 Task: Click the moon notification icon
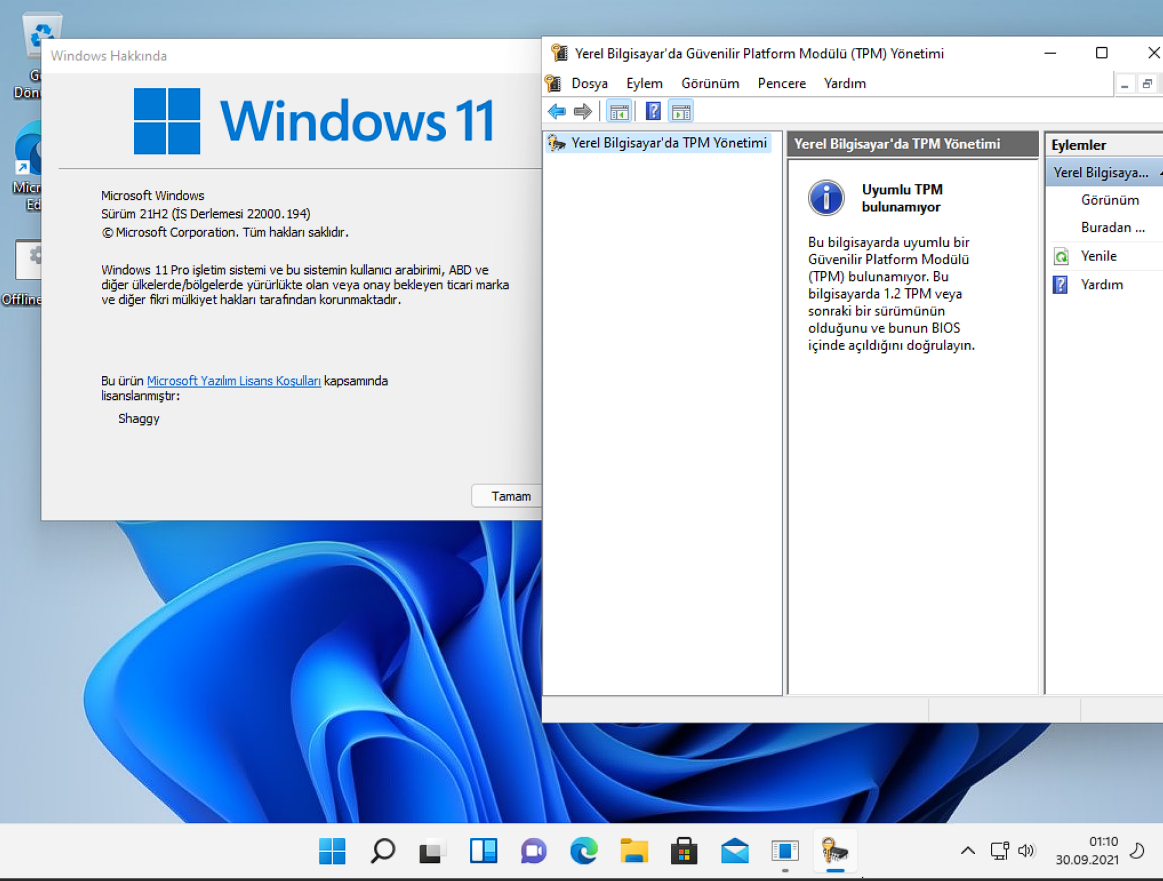(x=1136, y=851)
